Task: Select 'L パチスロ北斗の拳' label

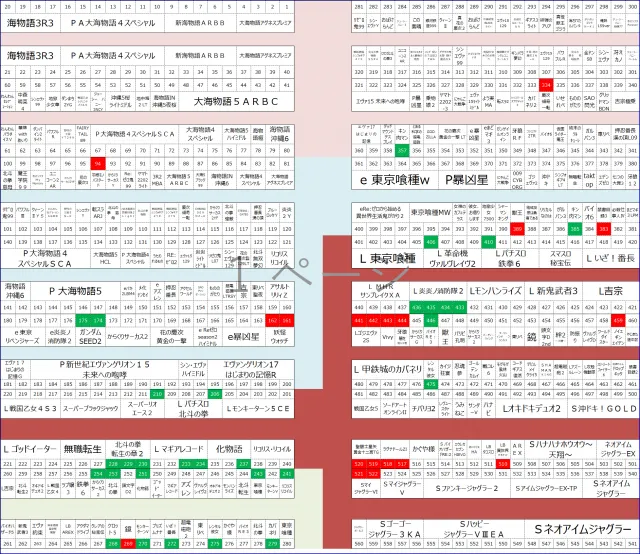Action: pyautogui.click(x=193, y=408)
